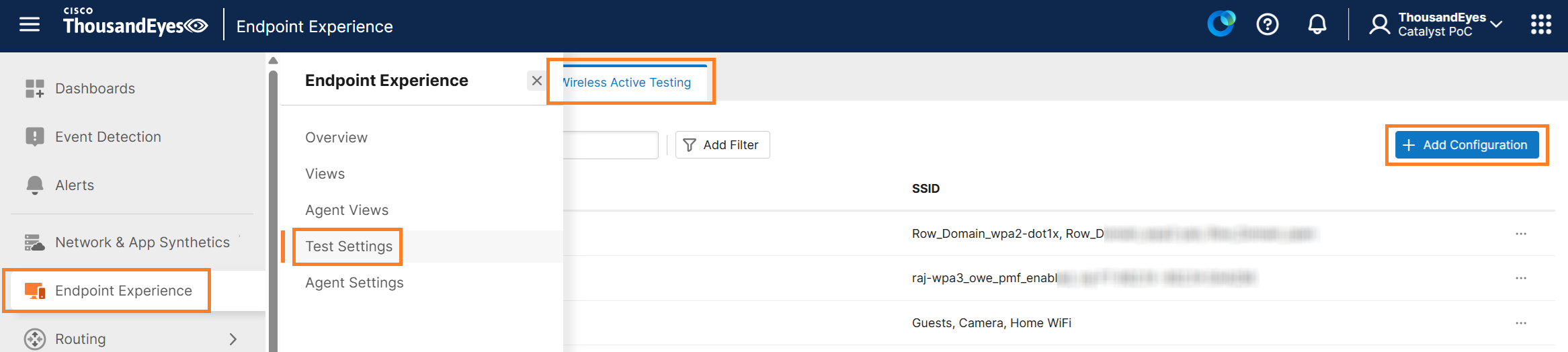Viewport: 1568px width, 352px height.
Task: Click the Cisco AI assistant icon
Action: [1221, 24]
